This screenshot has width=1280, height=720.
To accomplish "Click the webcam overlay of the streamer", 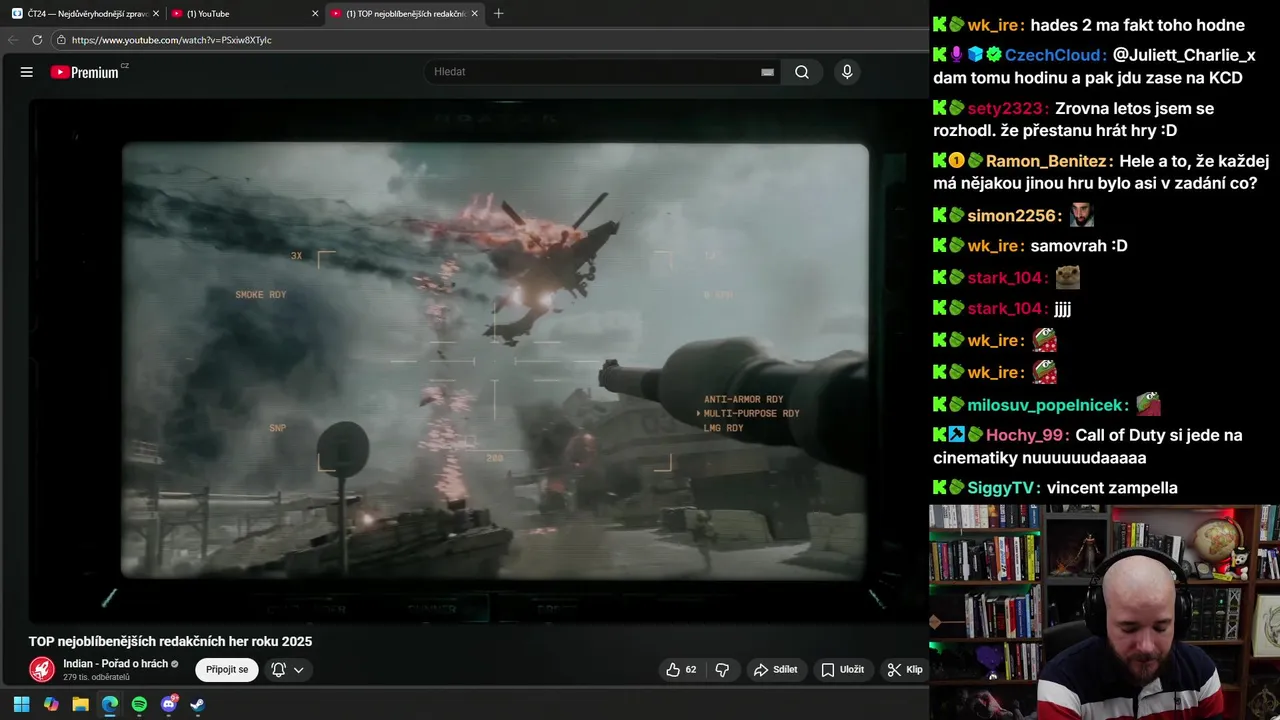I will coord(1104,612).
